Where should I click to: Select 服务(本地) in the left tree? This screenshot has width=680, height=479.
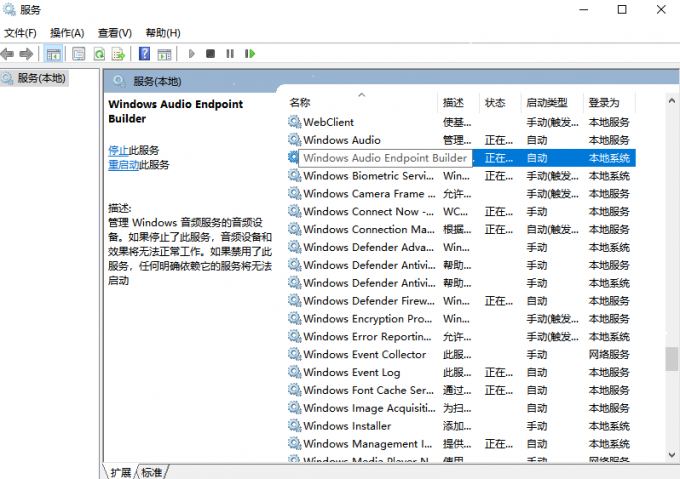click(35, 78)
